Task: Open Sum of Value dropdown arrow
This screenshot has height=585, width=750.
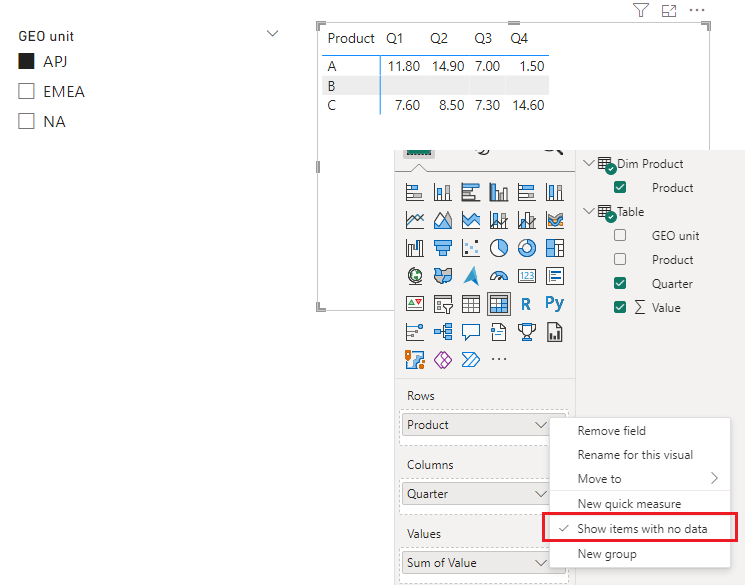Action: pyautogui.click(x=540, y=563)
